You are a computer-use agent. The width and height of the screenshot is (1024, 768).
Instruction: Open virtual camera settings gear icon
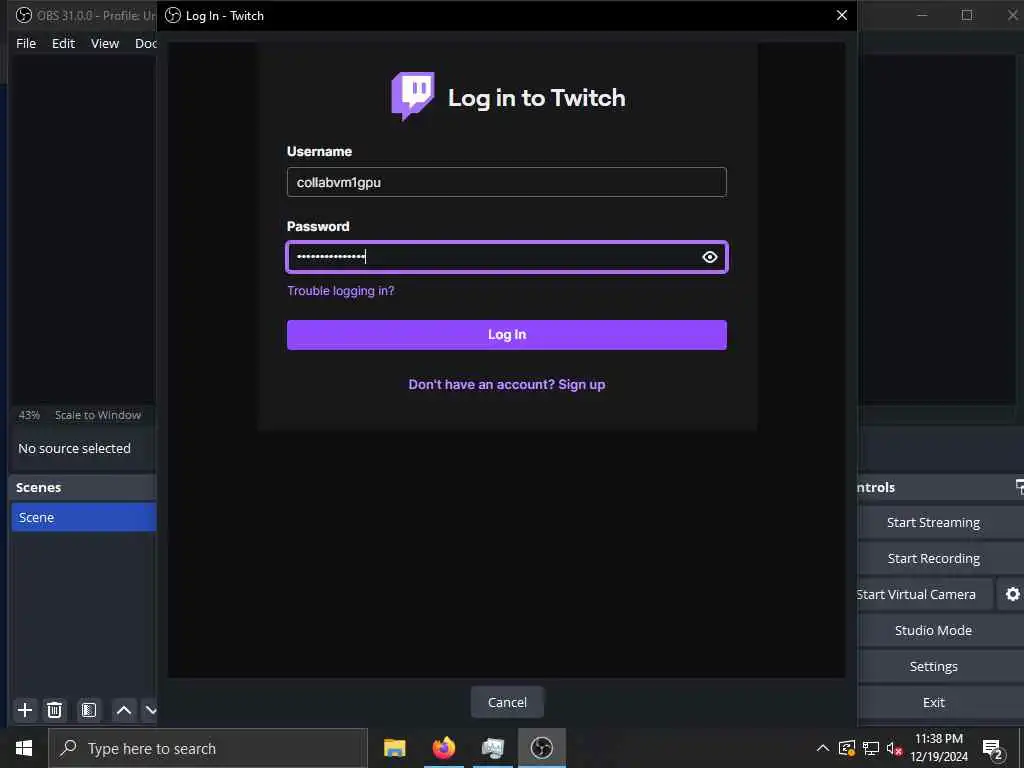pyautogui.click(x=1012, y=594)
